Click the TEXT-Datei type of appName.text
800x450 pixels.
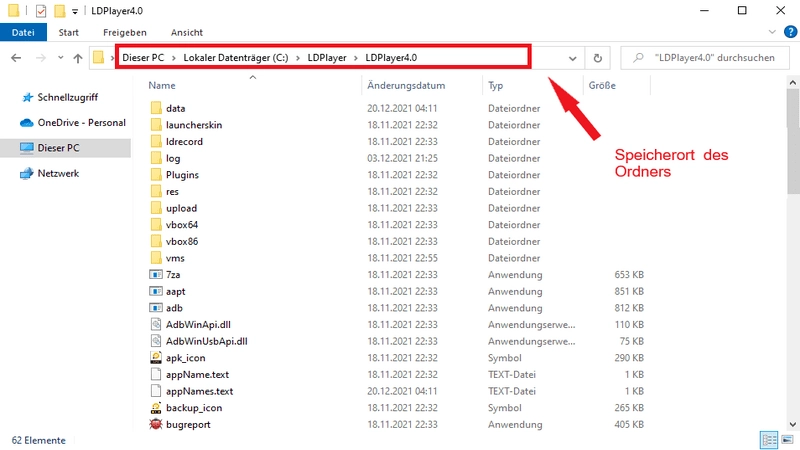click(x=512, y=374)
